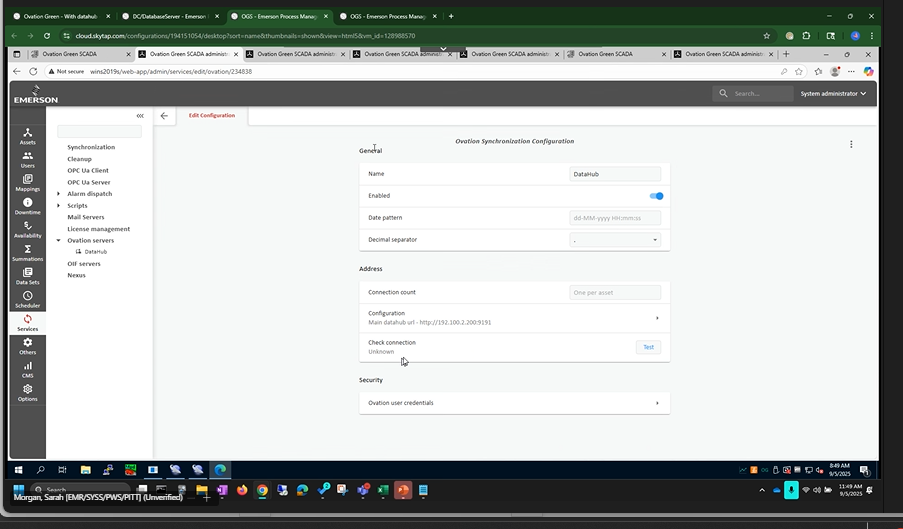Image resolution: width=903 pixels, height=529 pixels.
Task: Open the Users section icon
Action: pos(27,159)
